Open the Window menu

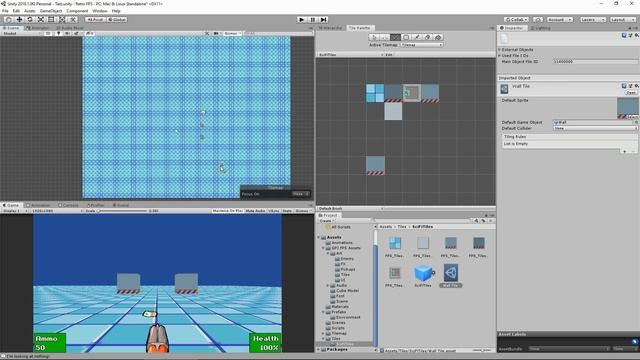[x=100, y=11]
